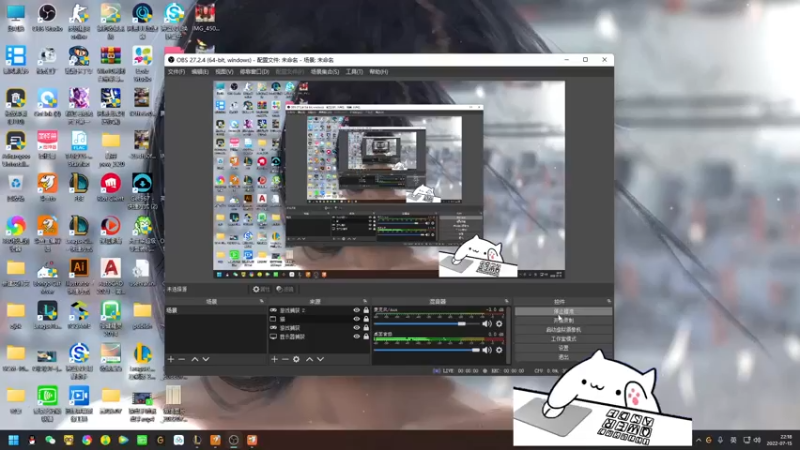Remove selected scene with minus icon

(x=182, y=359)
